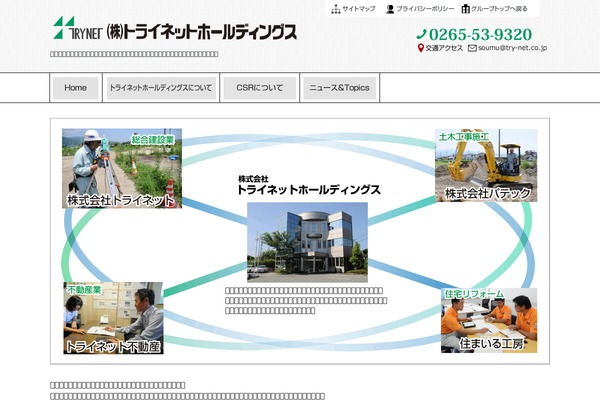
Task: Open the ニュース&Topics menu item
Action: (339, 88)
